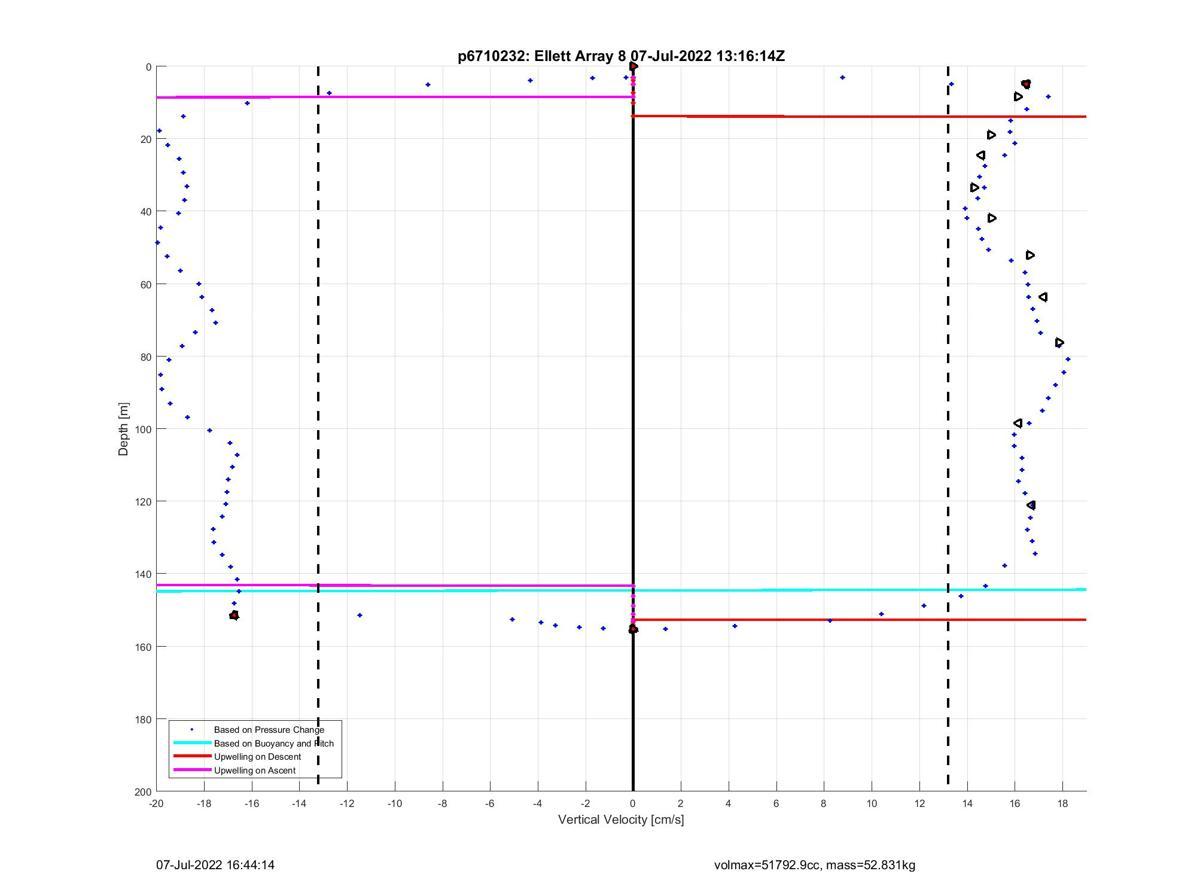This screenshot has width=1200, height=889.
Task: Click the x-axis tick label '-4'
Action: tap(538, 804)
